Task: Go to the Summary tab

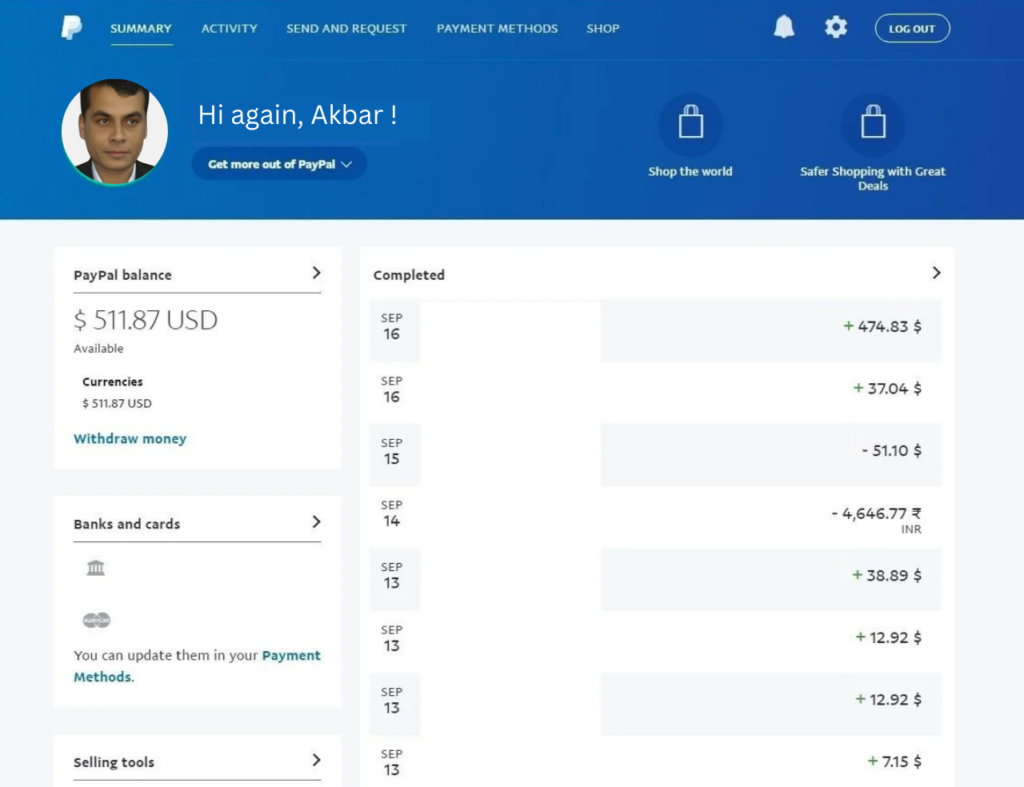Action: coord(141,29)
